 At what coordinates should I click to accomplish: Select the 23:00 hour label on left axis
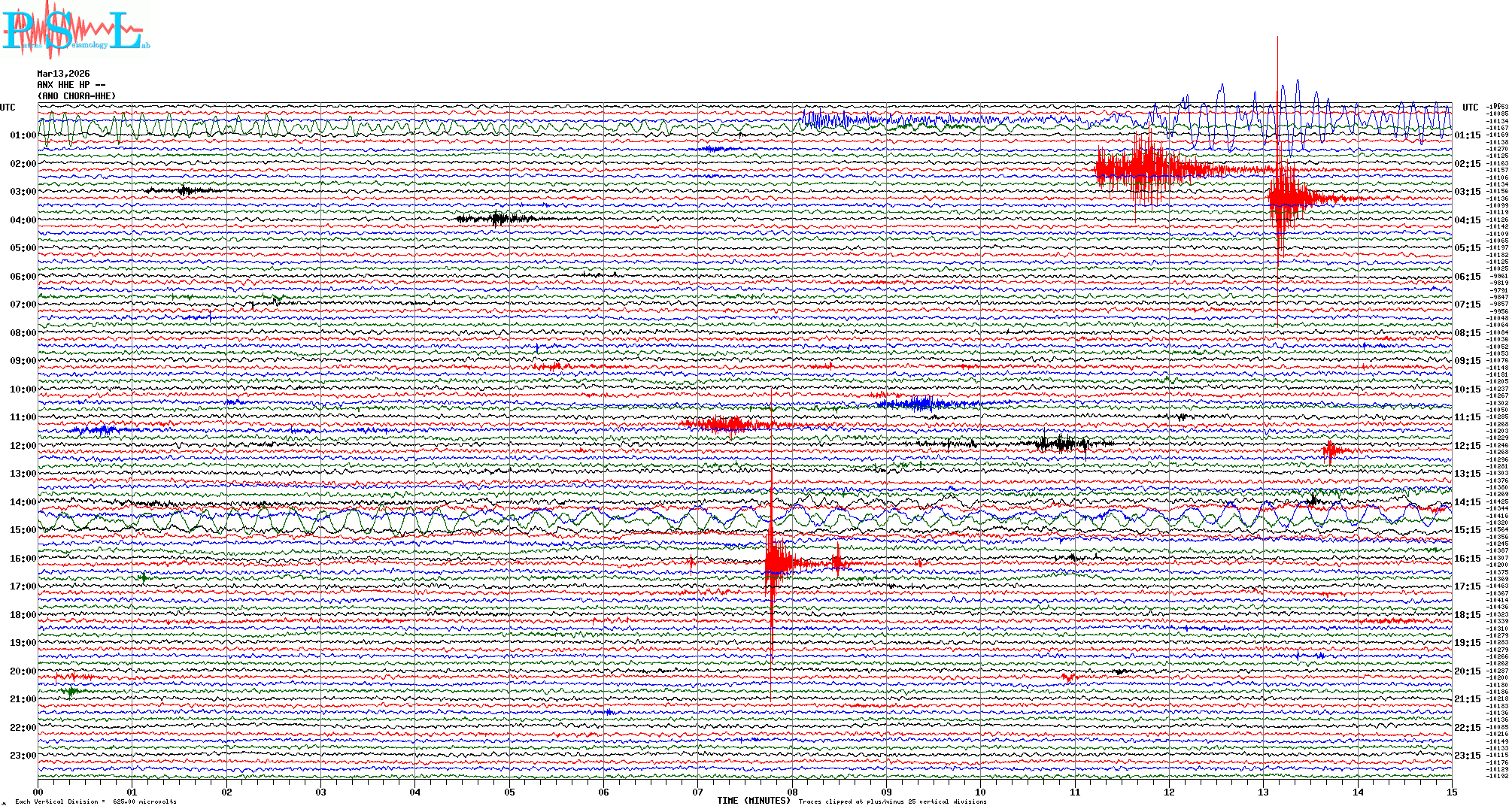(23, 756)
